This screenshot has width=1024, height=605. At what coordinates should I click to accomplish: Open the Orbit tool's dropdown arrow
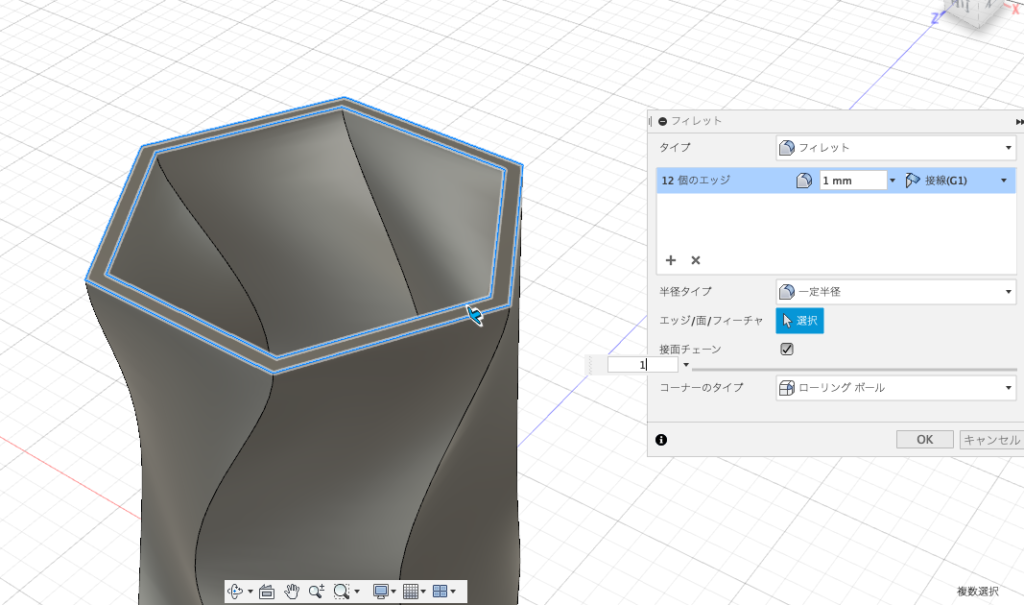tap(250, 592)
